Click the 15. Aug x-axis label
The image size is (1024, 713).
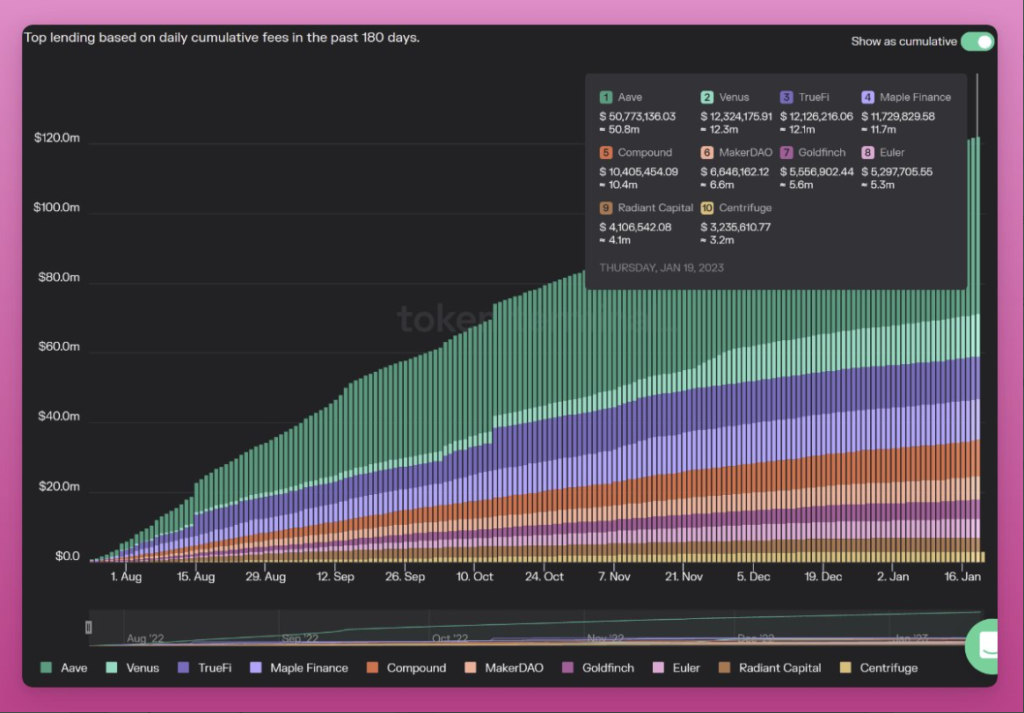click(196, 577)
